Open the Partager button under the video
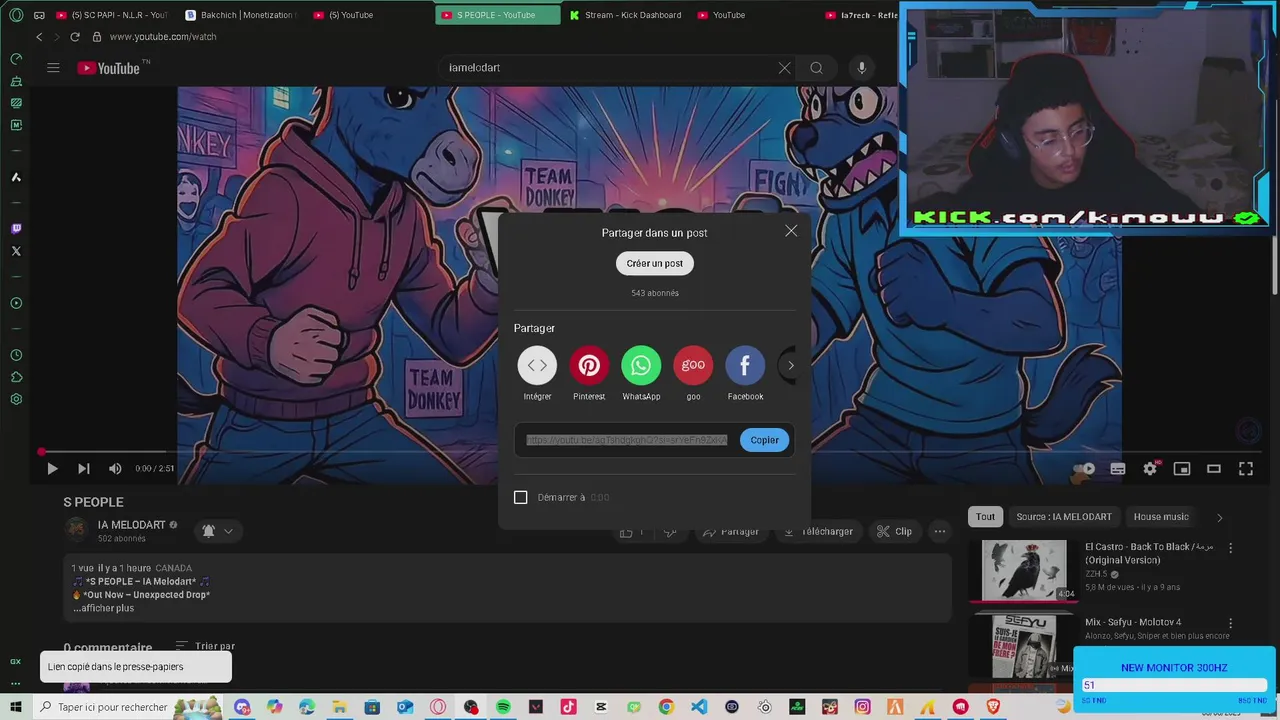 pyautogui.click(x=731, y=532)
